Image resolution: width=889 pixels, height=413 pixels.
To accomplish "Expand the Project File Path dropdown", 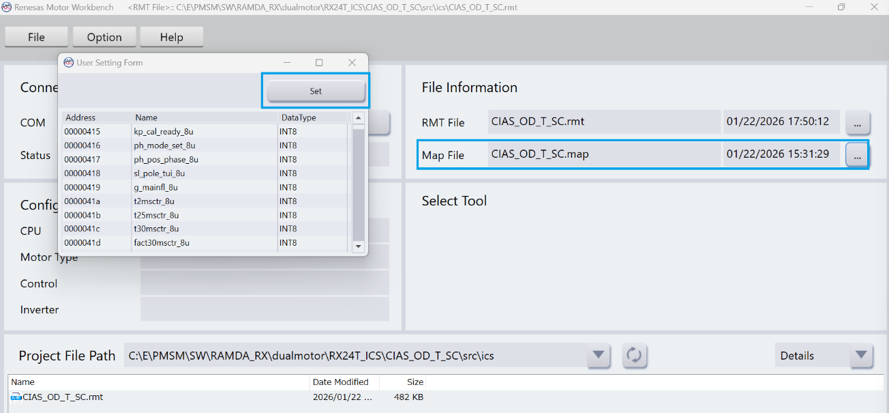I will pos(598,356).
